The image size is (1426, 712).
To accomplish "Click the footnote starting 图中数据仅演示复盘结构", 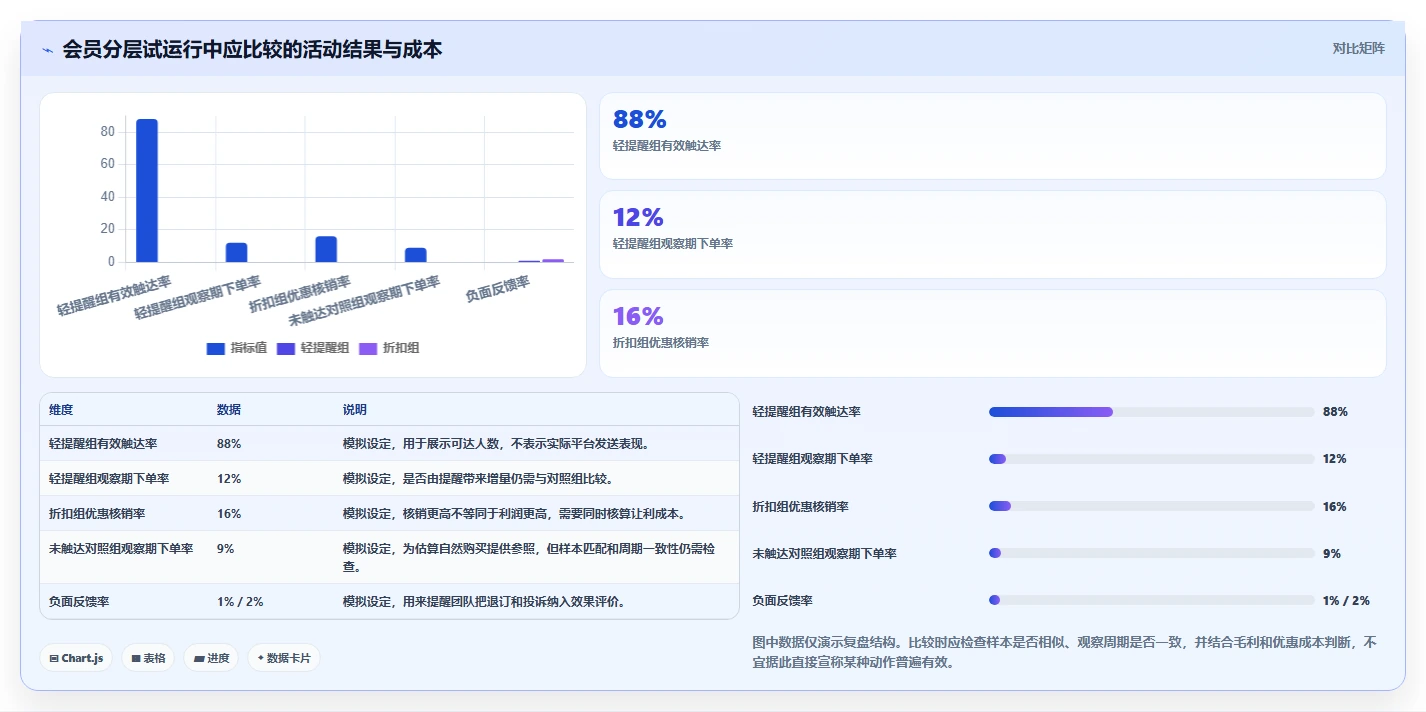I will [x=1064, y=651].
